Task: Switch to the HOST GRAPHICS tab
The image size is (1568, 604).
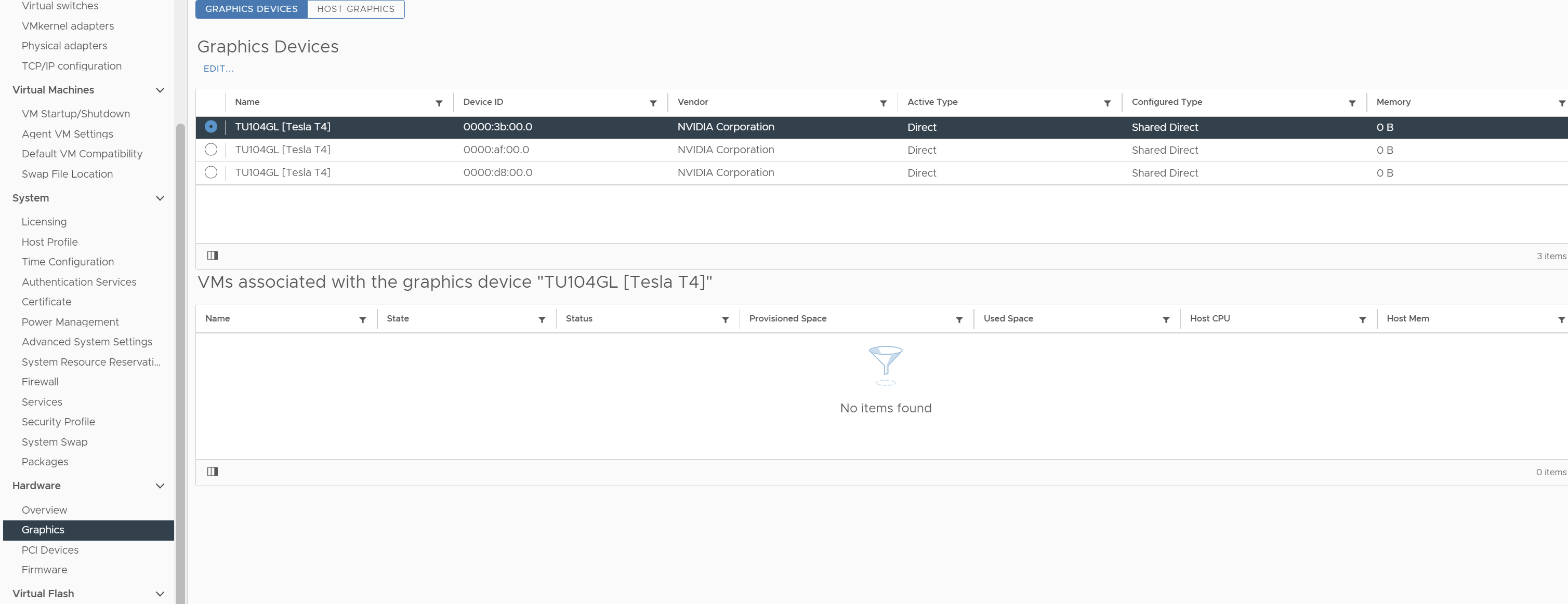Action: click(x=355, y=8)
